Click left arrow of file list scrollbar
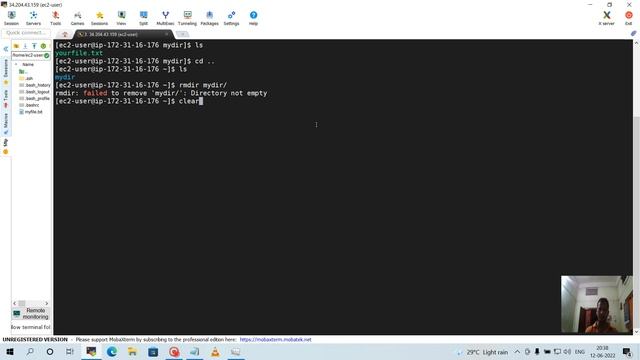Image resolution: width=640 pixels, height=360 pixels. click(x=15, y=303)
